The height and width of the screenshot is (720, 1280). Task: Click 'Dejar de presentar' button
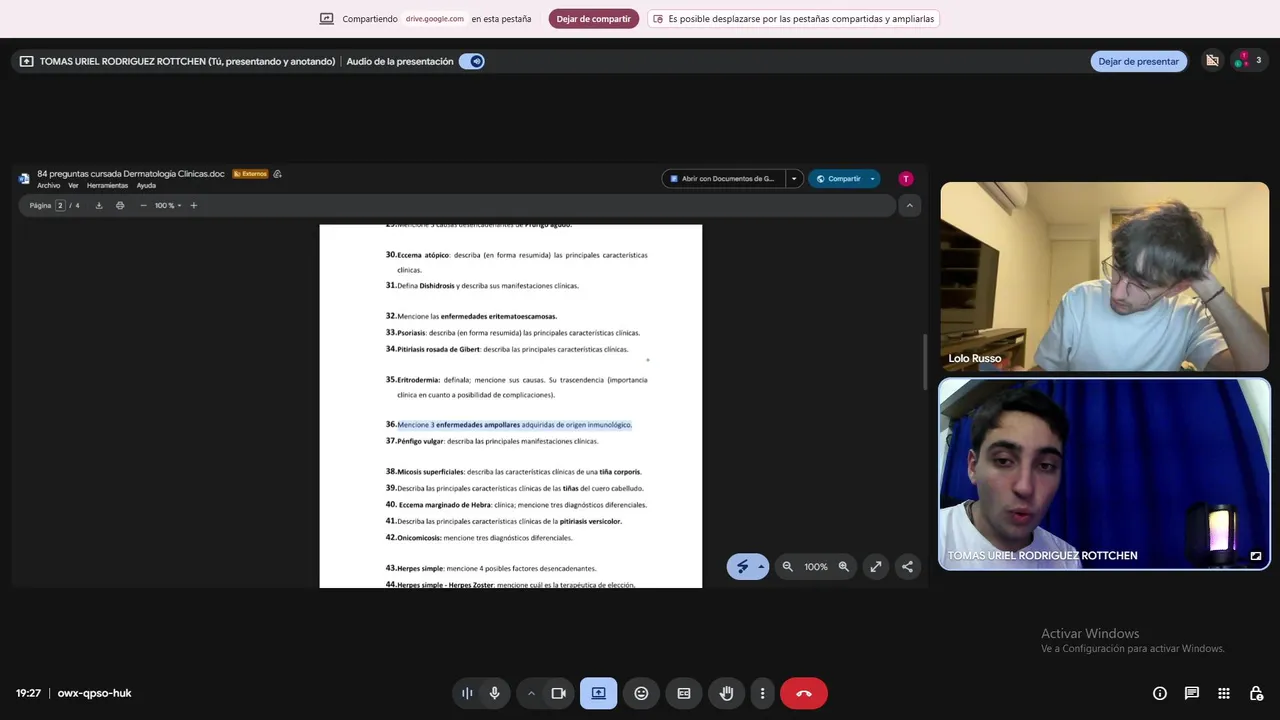pyautogui.click(x=1138, y=61)
